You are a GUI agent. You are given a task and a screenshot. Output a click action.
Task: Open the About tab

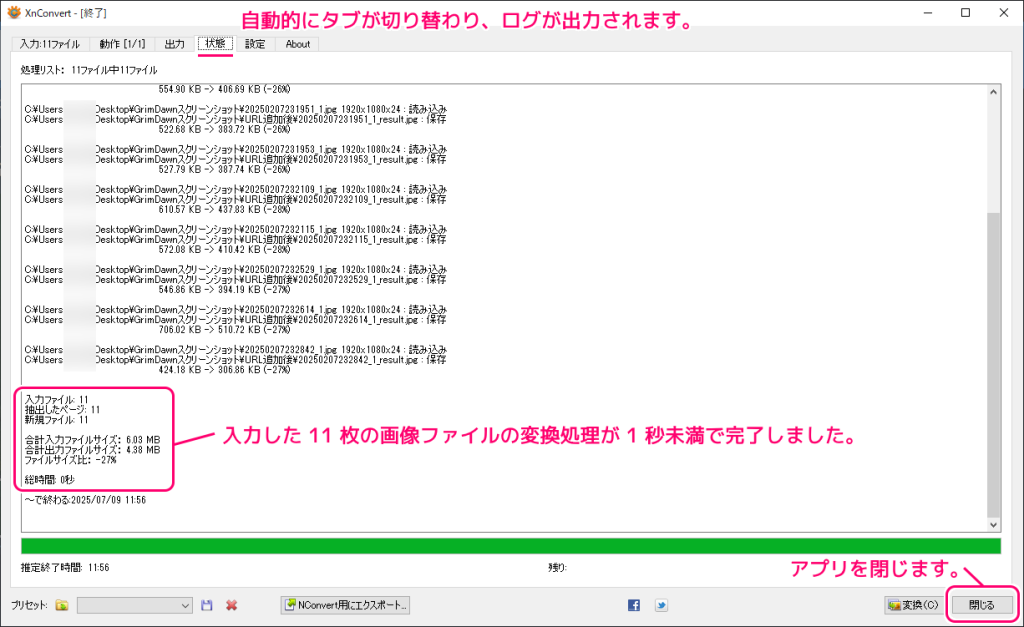tap(297, 44)
